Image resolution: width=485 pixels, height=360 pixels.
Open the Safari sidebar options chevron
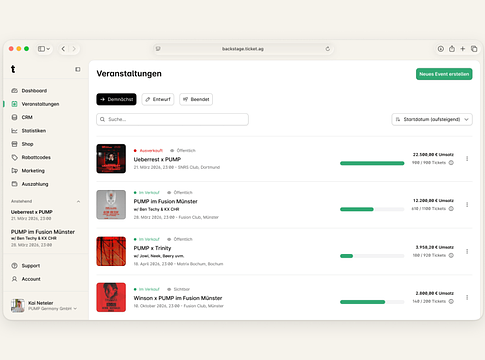click(48, 49)
